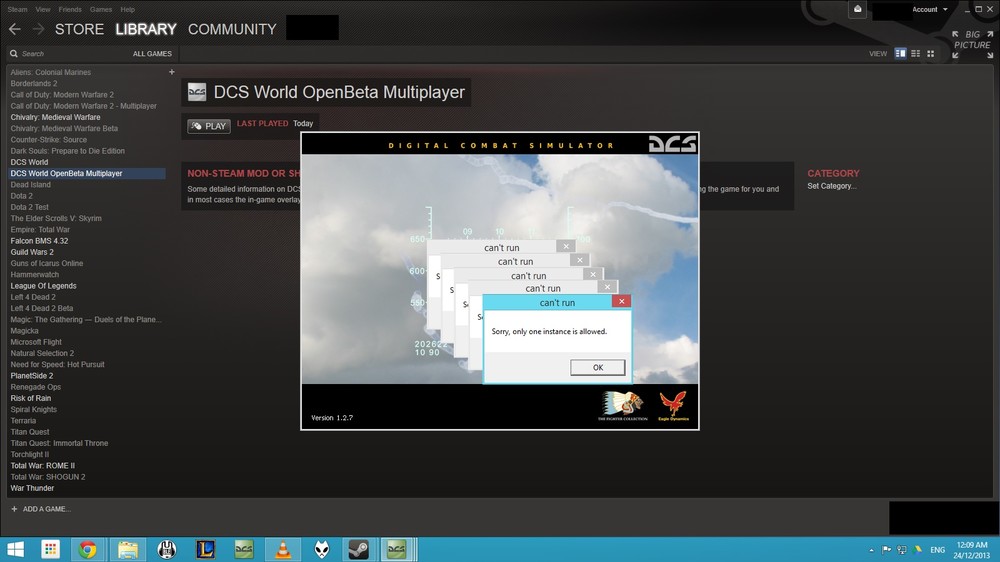Open the View menu
1000x562 pixels.
click(43, 10)
